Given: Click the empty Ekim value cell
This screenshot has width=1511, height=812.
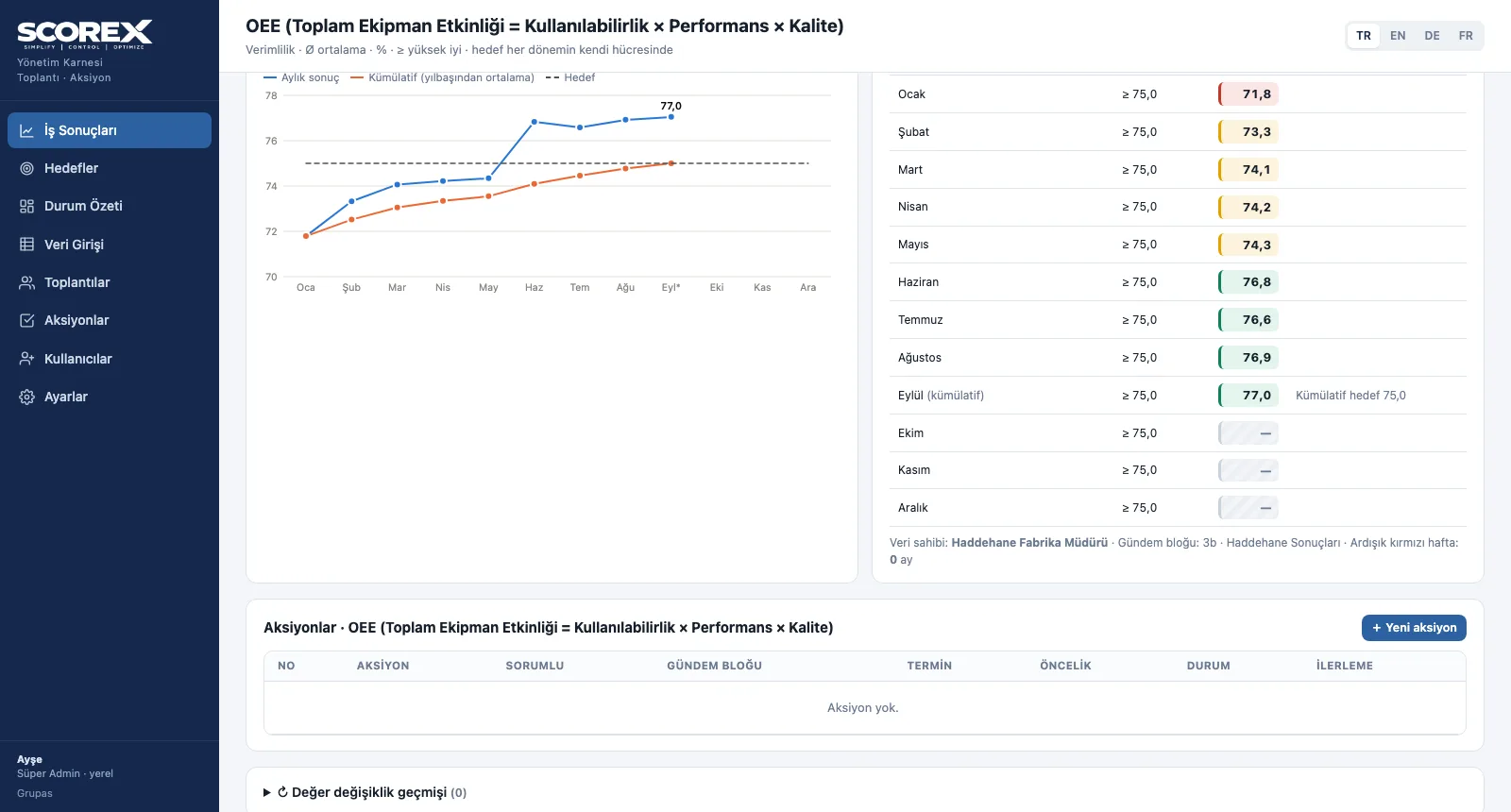Looking at the screenshot, I should 1248,433.
